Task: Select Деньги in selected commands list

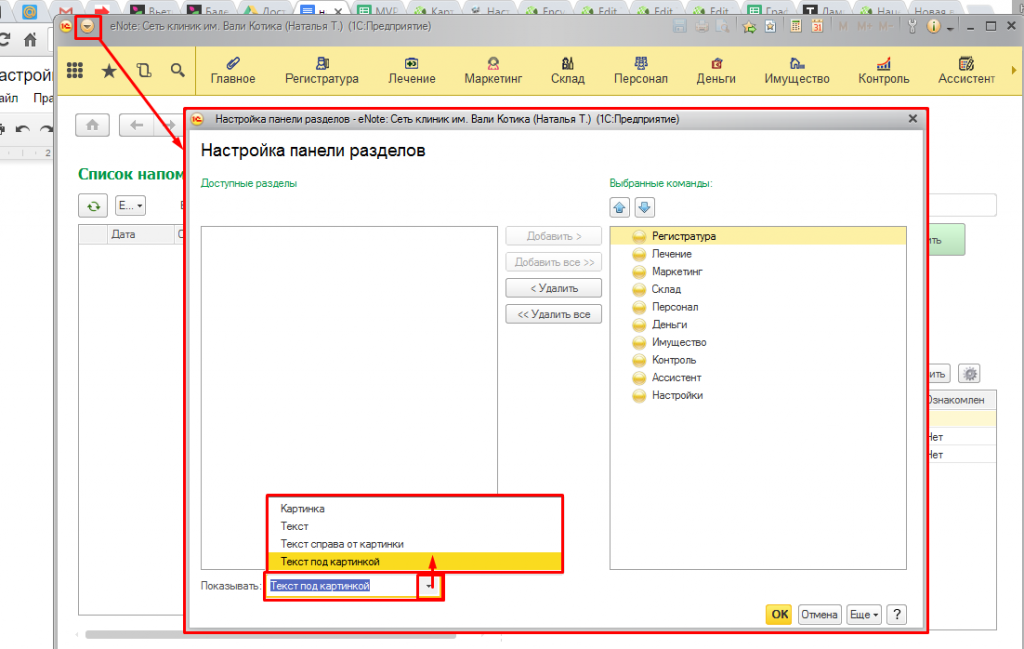Action: (758, 324)
